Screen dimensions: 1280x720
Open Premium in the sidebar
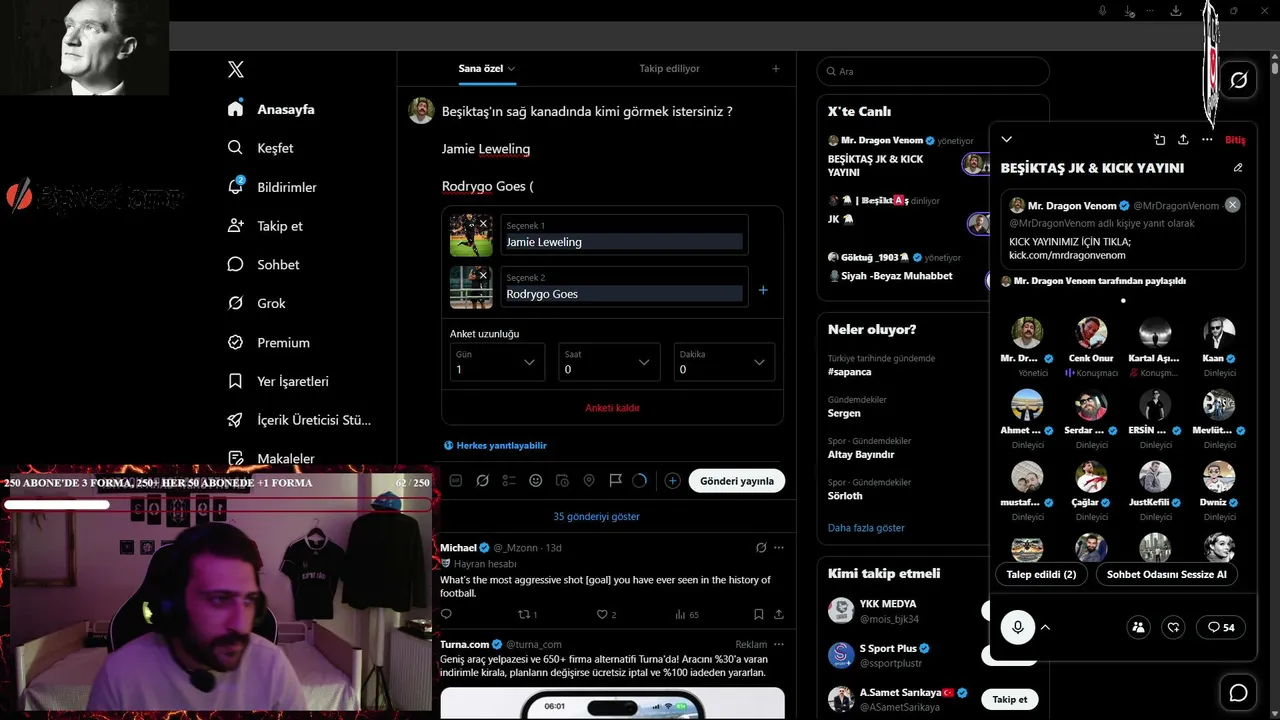point(268,342)
